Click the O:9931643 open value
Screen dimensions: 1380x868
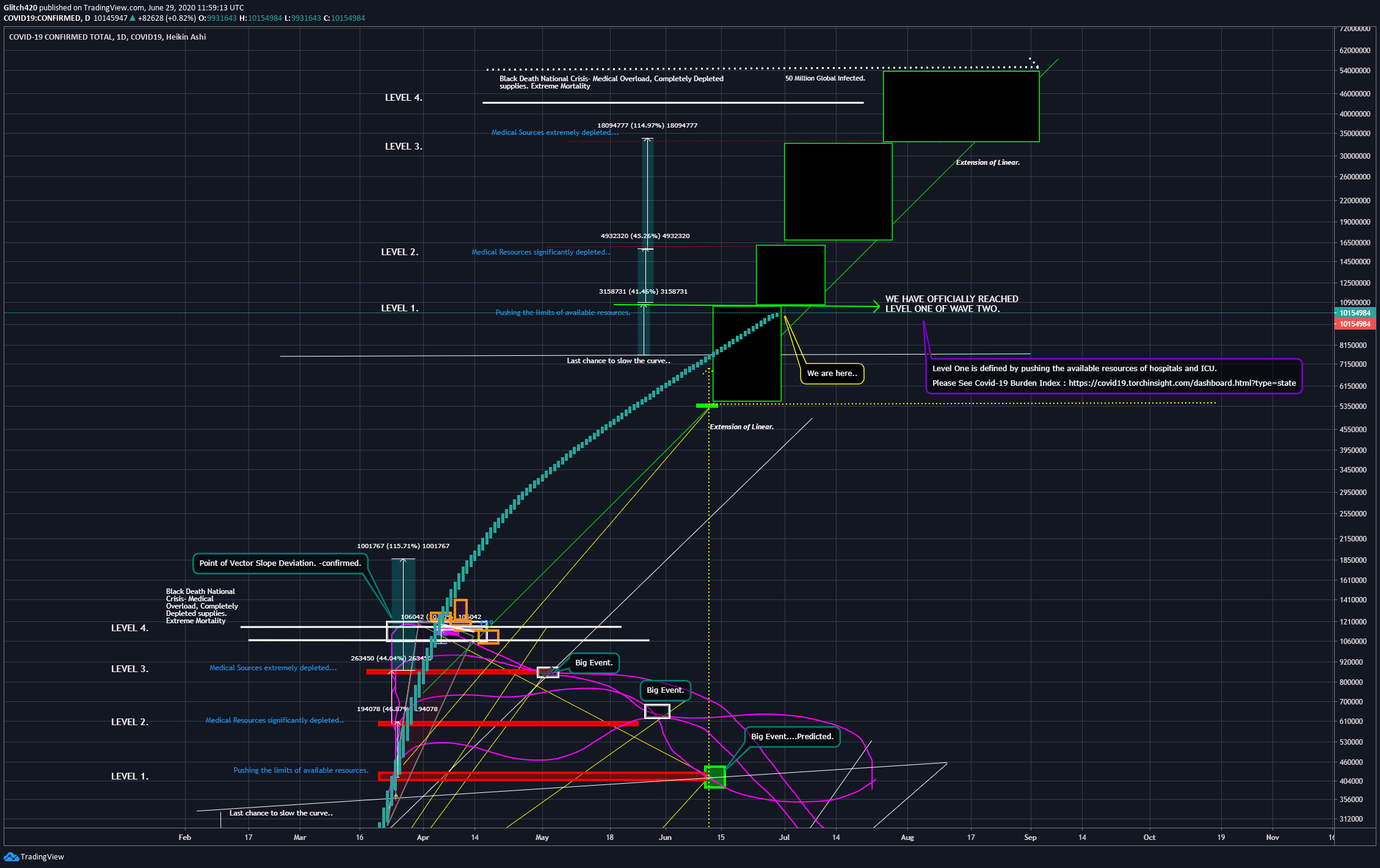click(217, 18)
